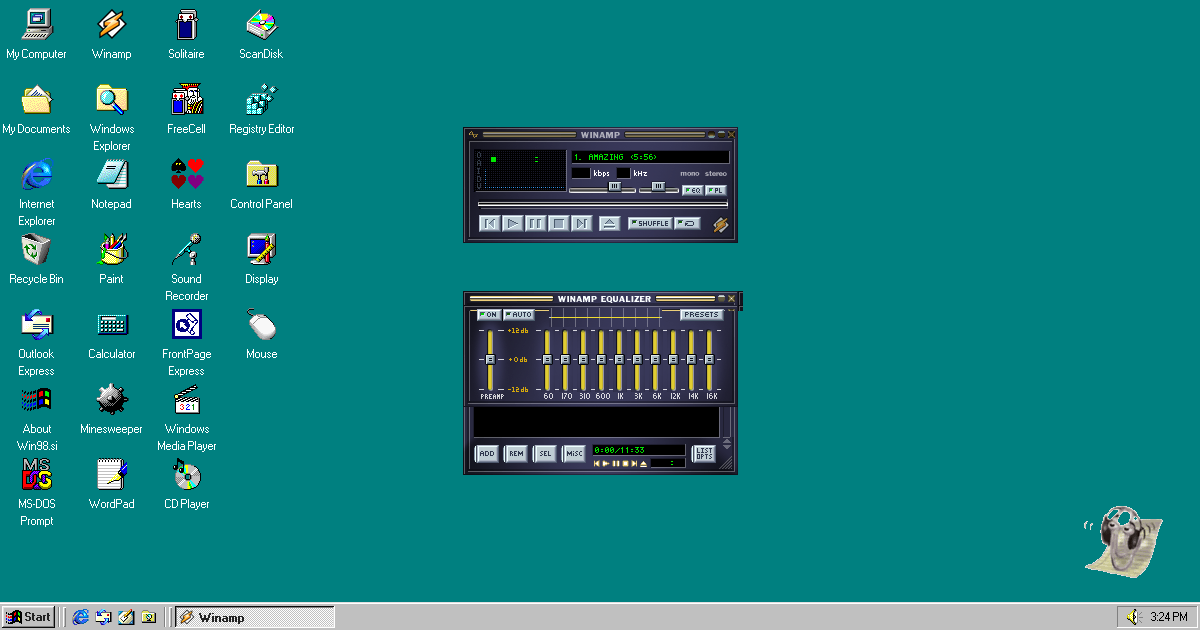Select the Calculator desktop icon
Screen dimensions: 1200x630
click(111, 335)
